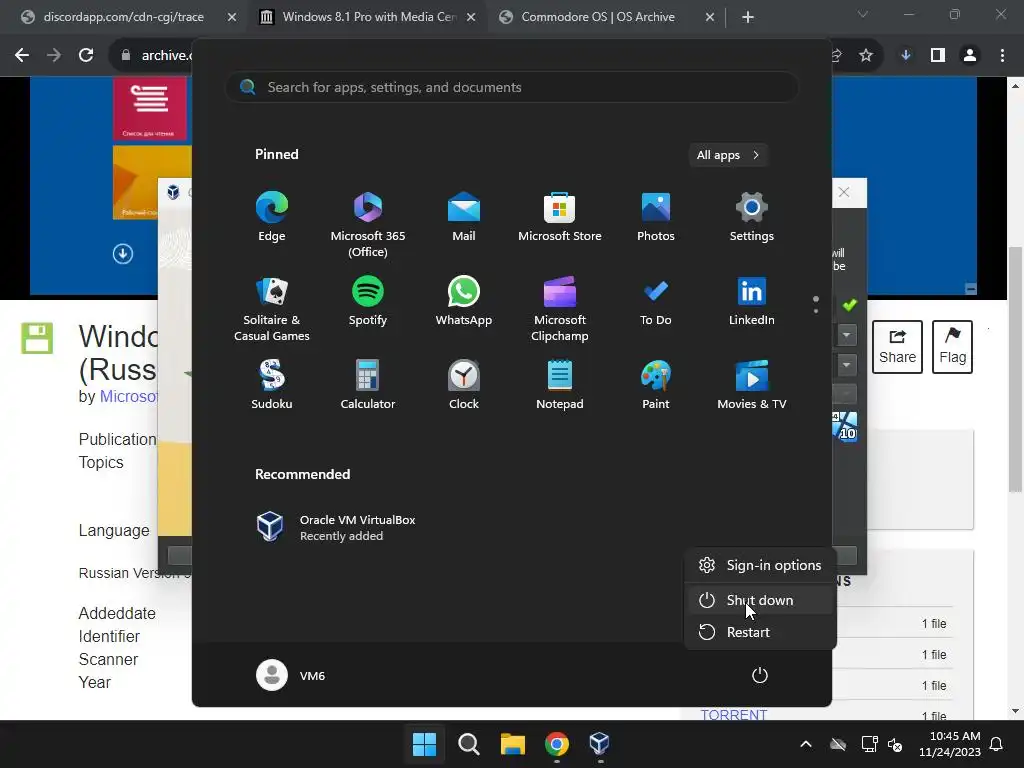Image resolution: width=1024 pixels, height=768 pixels.
Task: Launch Solitaire & Casual Games
Action: click(x=272, y=308)
